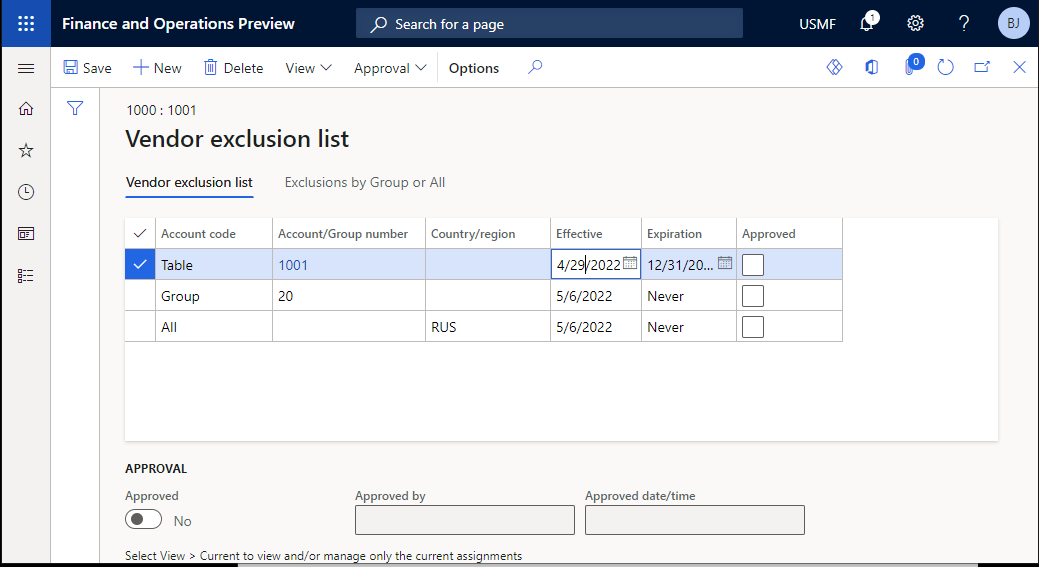The width and height of the screenshot is (1039, 567).
Task: Toggle Approved checkbox in All row
Action: pos(753,327)
